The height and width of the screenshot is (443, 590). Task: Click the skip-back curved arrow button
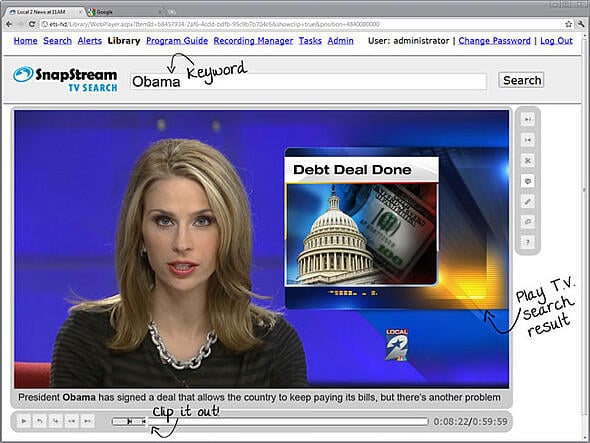coord(40,421)
